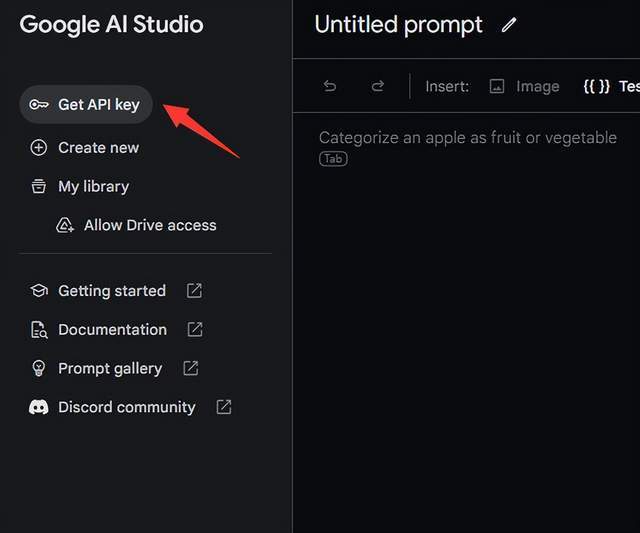Click the external-link icon beside Documentation
The width and height of the screenshot is (640, 533).
point(195,330)
